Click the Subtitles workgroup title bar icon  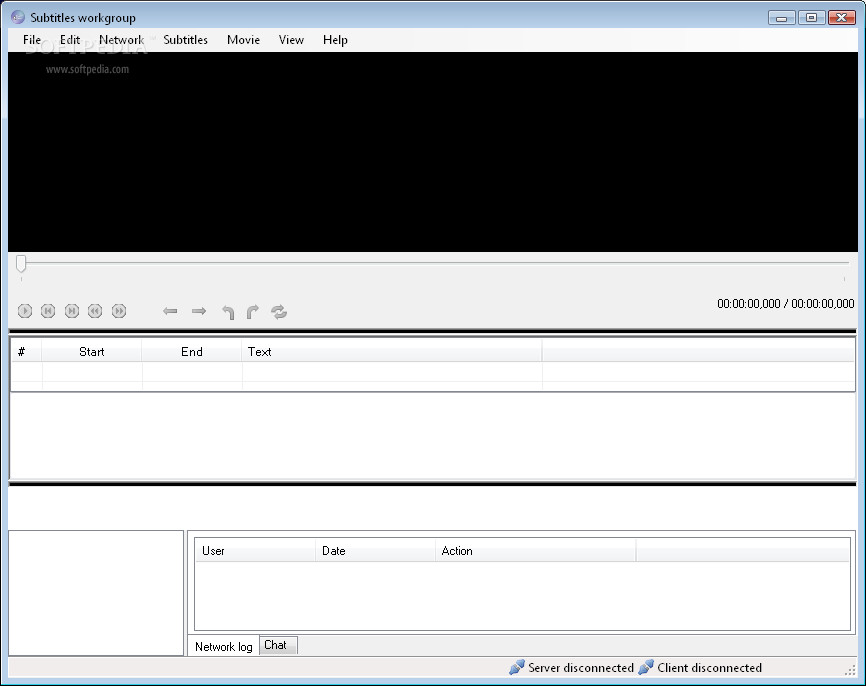click(x=18, y=17)
